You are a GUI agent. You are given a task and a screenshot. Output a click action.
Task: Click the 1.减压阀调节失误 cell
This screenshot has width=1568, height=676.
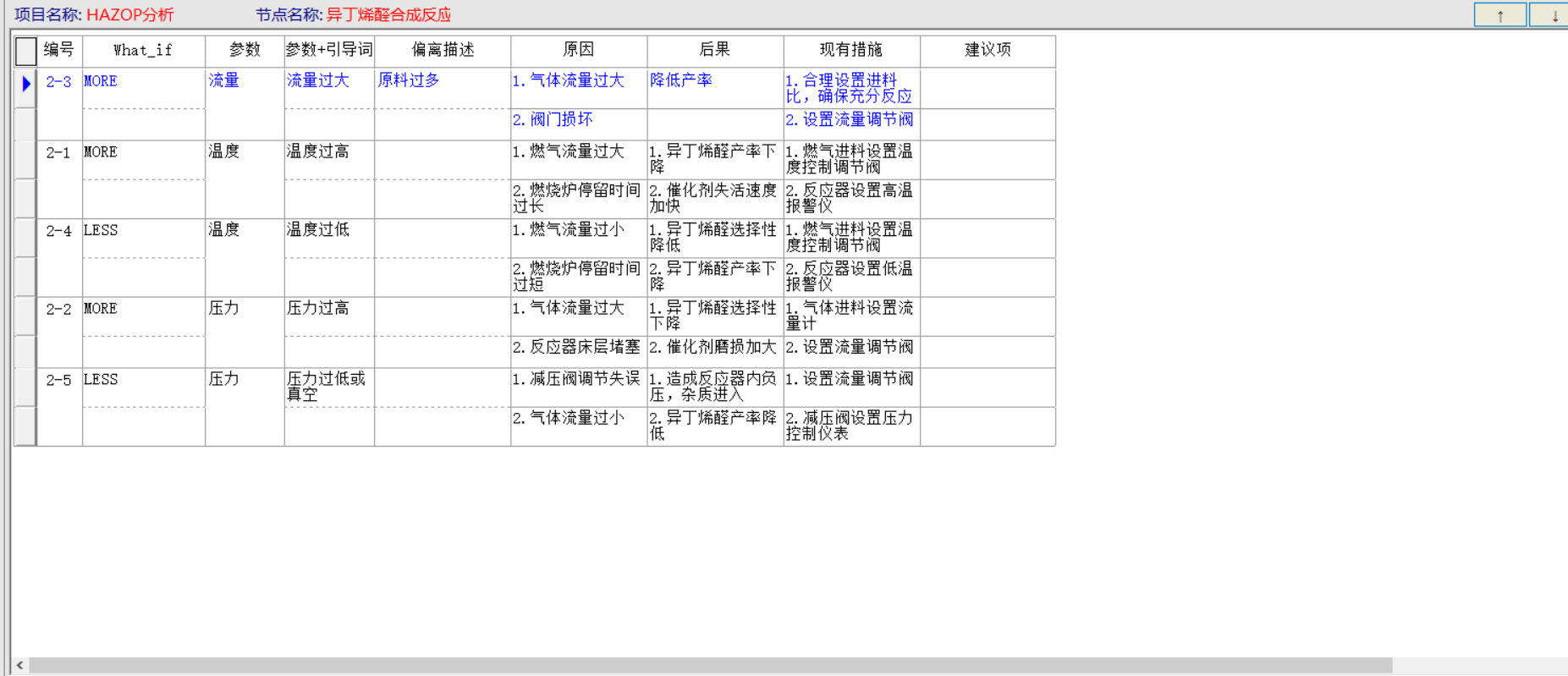tap(579, 387)
